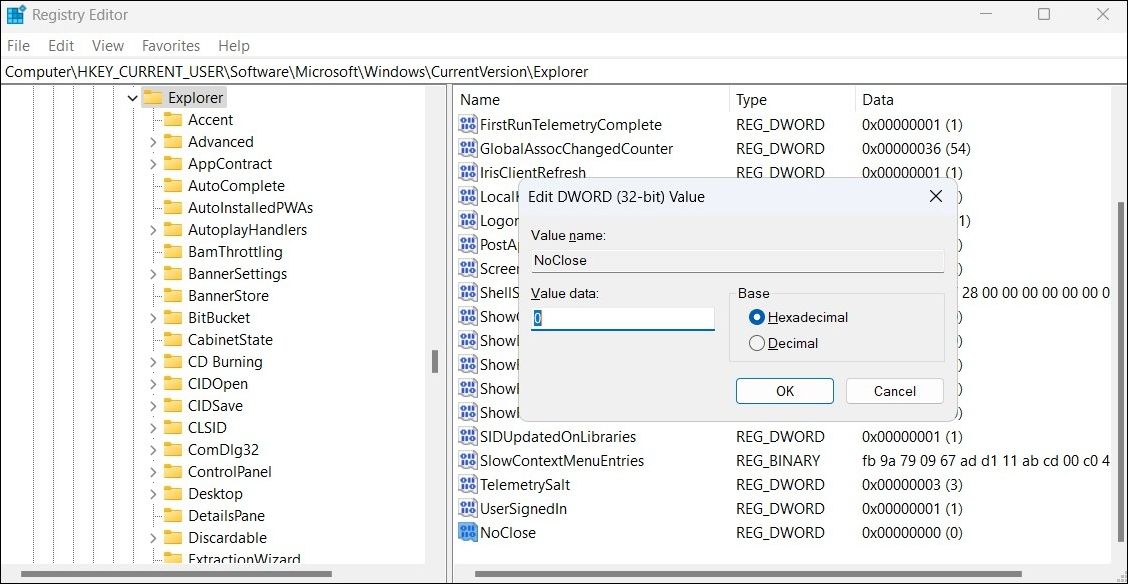Collapse the Explorer key
This screenshot has width=1128, height=584.
click(x=132, y=98)
